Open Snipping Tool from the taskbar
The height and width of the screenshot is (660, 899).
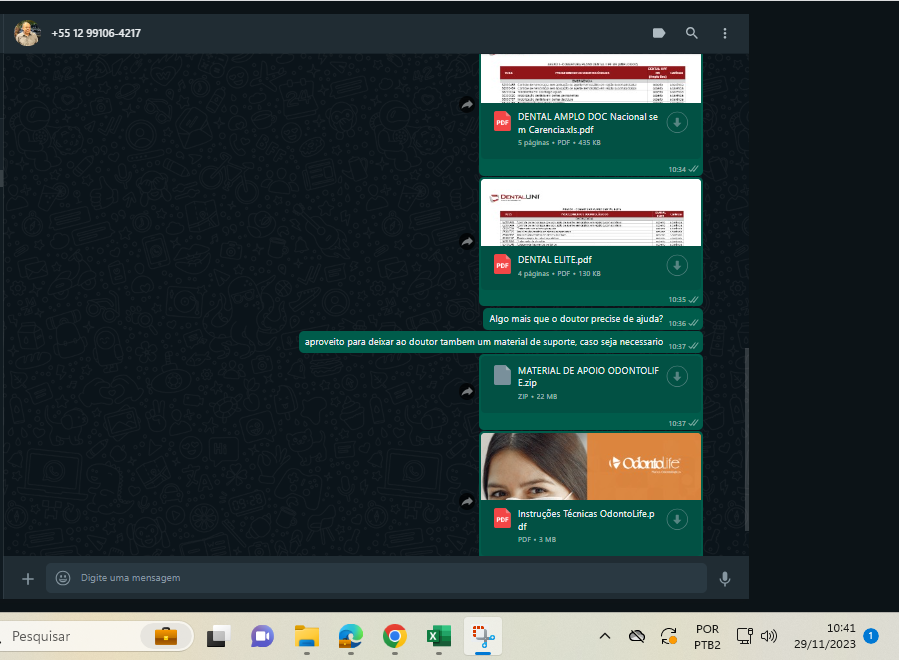pos(483,636)
